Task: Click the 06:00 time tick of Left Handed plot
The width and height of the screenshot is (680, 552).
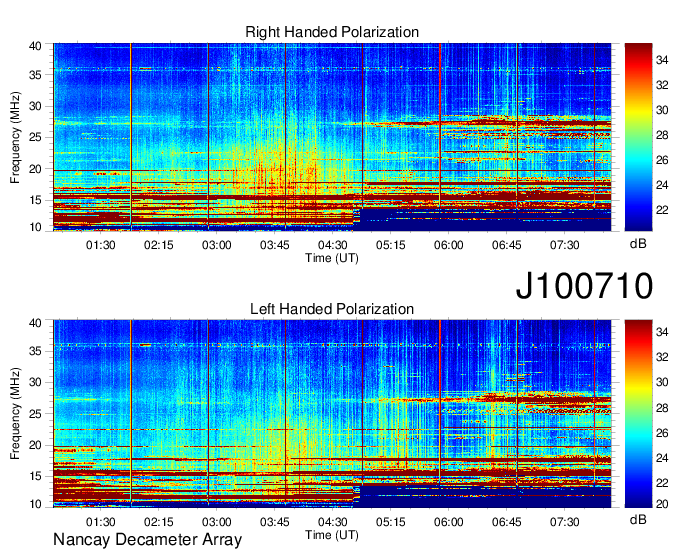Action: (448, 522)
